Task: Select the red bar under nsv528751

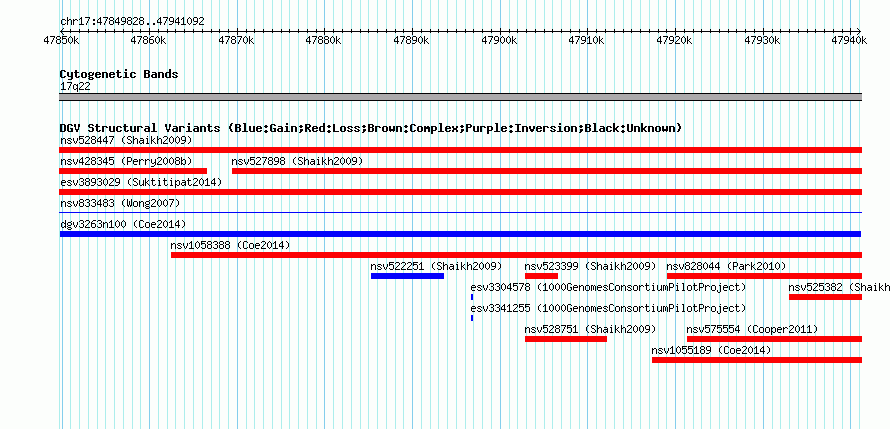Action: click(566, 339)
